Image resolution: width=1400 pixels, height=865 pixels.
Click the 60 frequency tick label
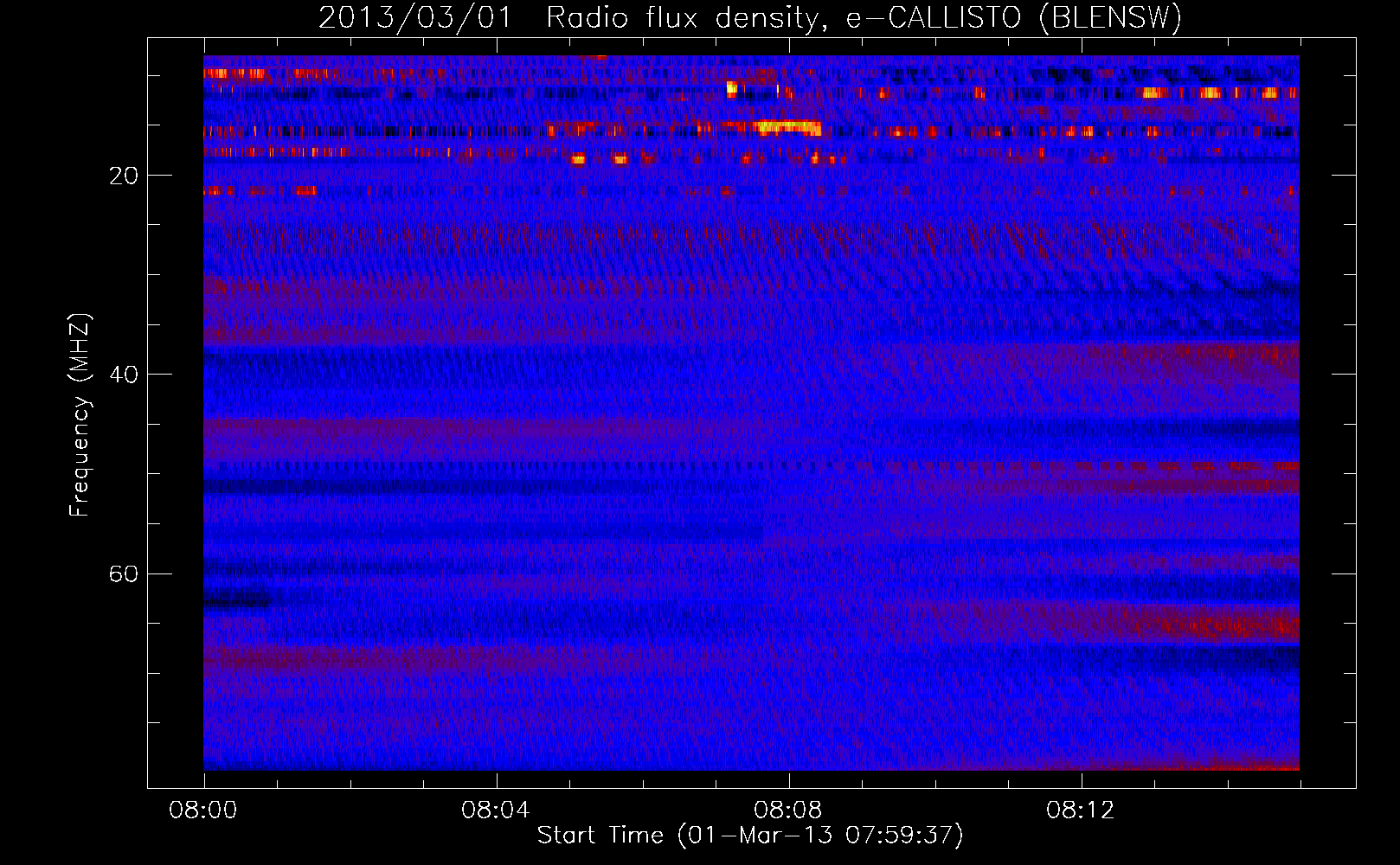pos(124,573)
